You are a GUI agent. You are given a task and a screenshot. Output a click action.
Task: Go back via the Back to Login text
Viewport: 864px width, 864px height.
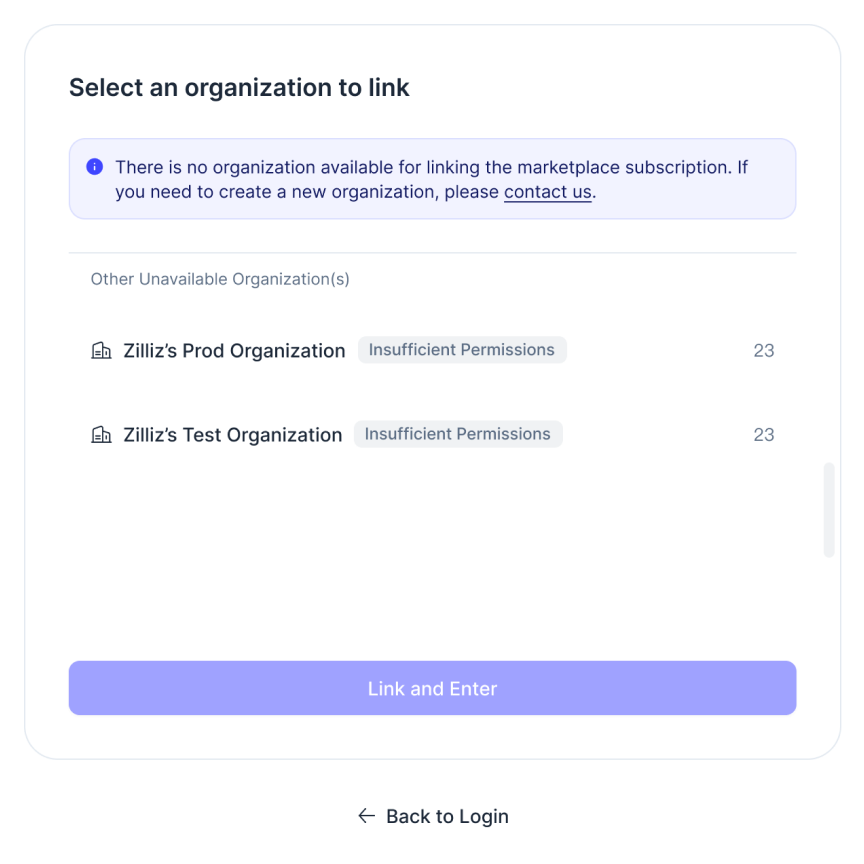447,816
